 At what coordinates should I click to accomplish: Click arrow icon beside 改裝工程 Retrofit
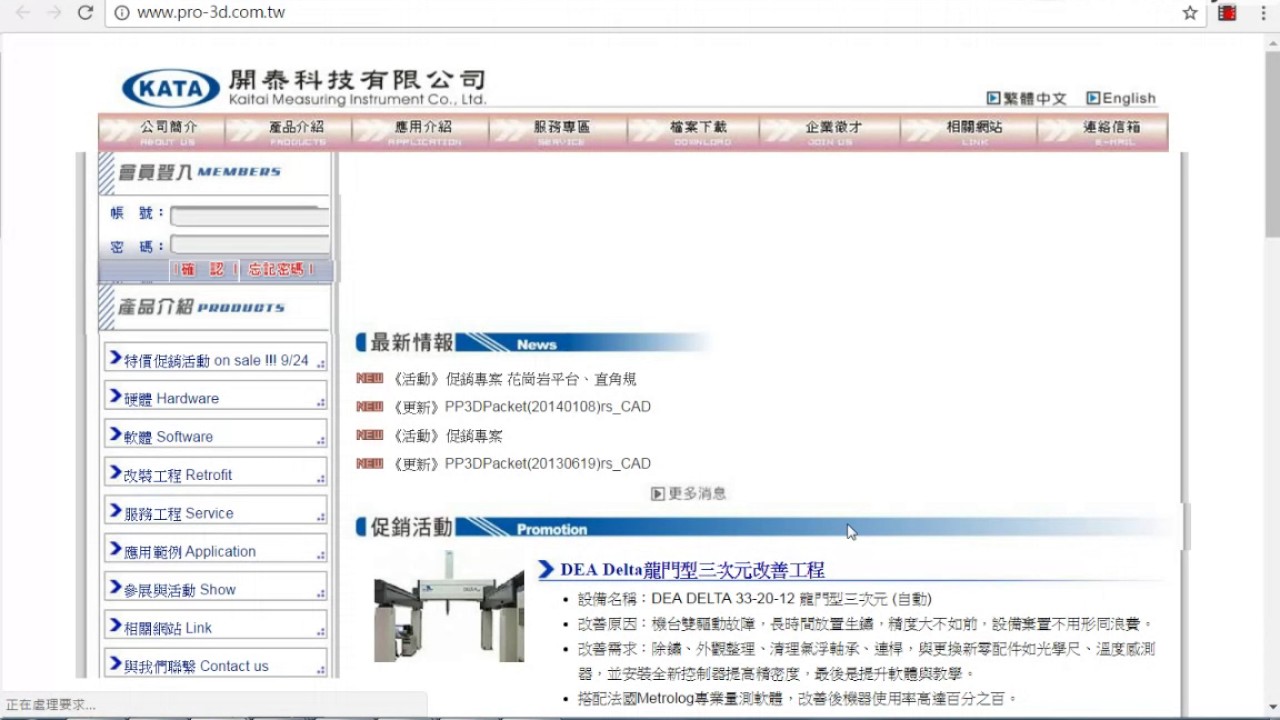click(x=115, y=473)
